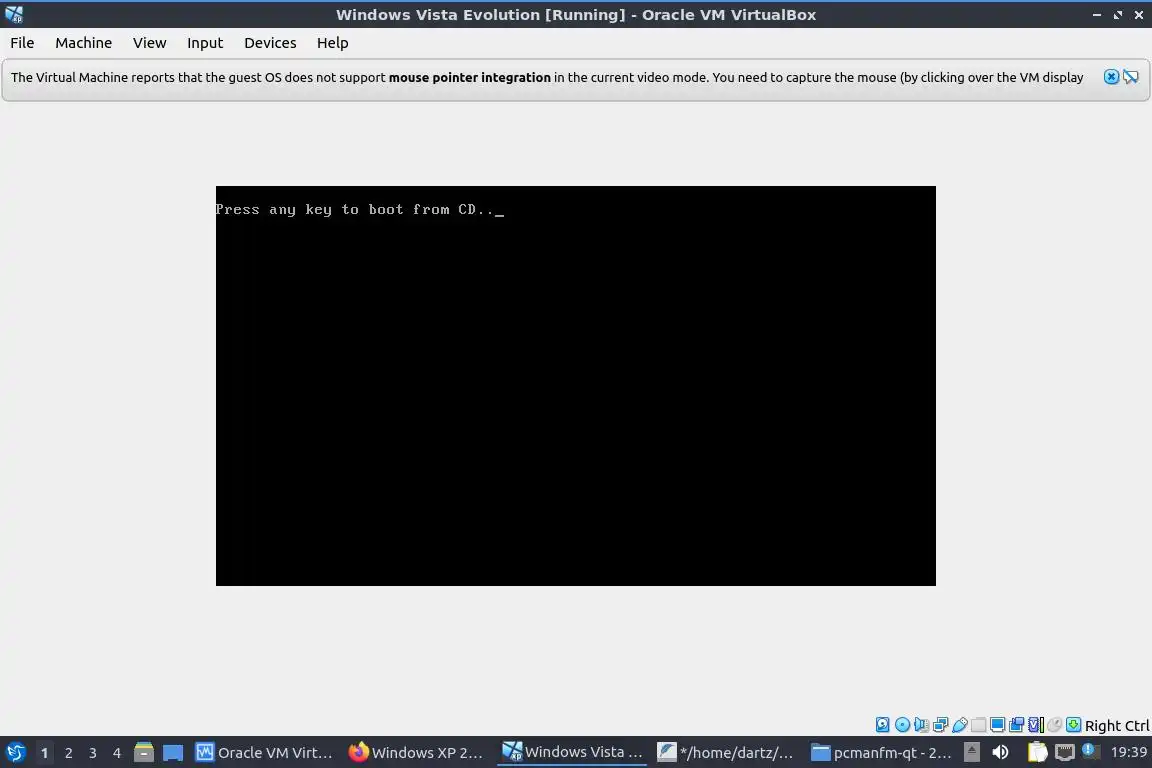The height and width of the screenshot is (768, 1152).
Task: Open the volume control in system tray
Action: click(1000, 753)
